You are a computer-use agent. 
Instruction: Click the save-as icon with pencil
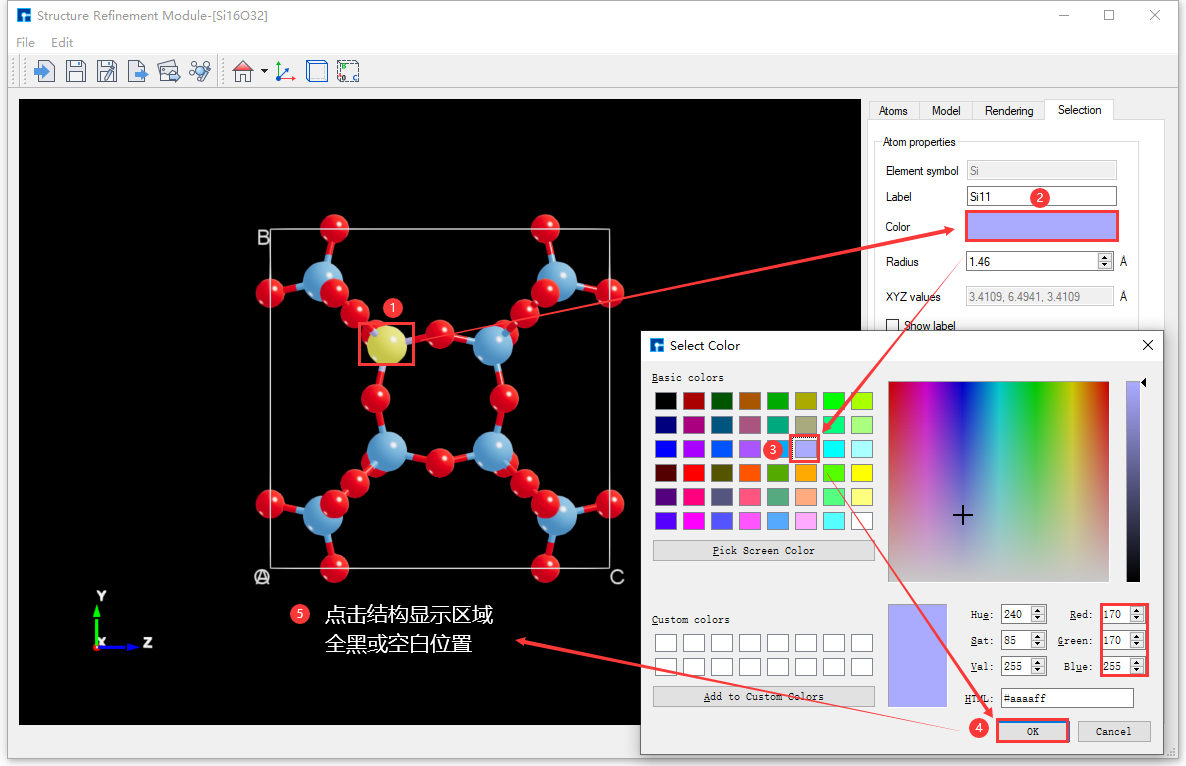(107, 71)
